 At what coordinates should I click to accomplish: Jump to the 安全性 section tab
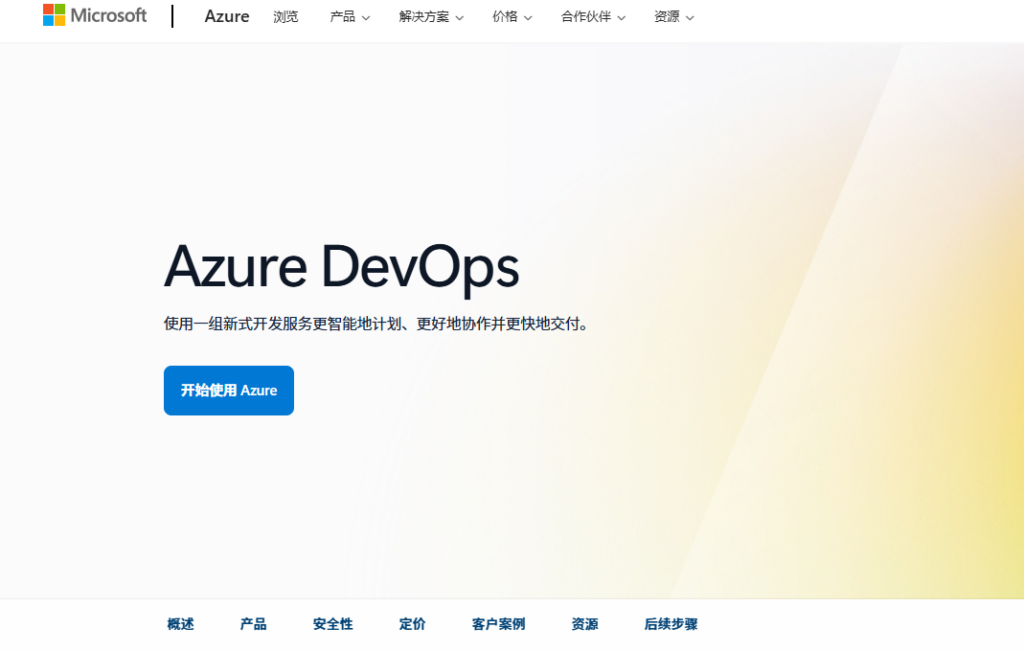pos(332,625)
